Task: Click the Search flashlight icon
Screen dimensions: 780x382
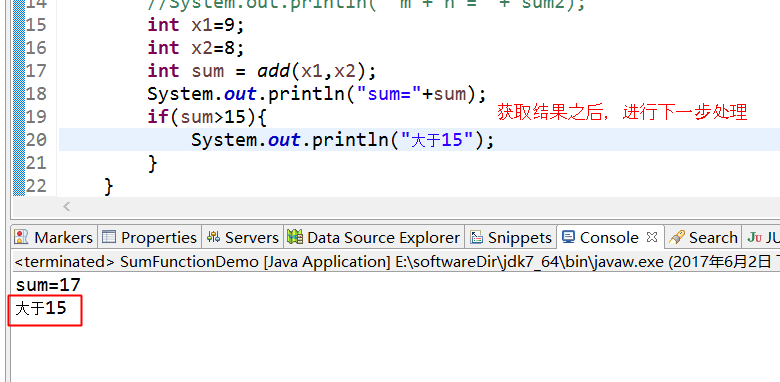Action: pos(677,237)
